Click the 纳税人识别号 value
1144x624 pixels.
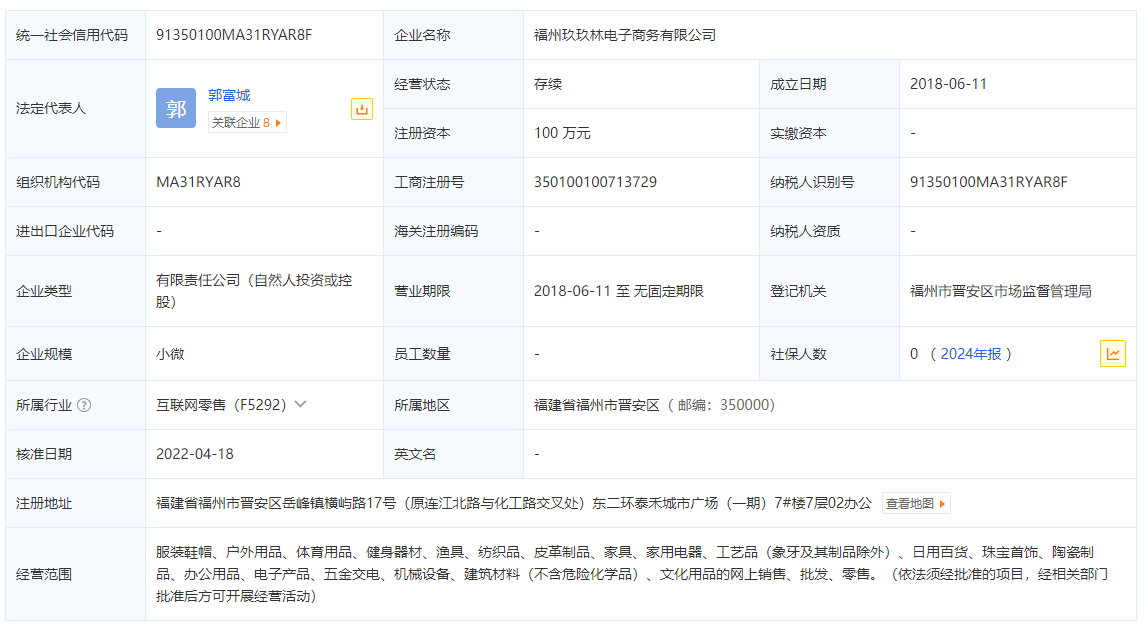pyautogui.click(x=988, y=182)
